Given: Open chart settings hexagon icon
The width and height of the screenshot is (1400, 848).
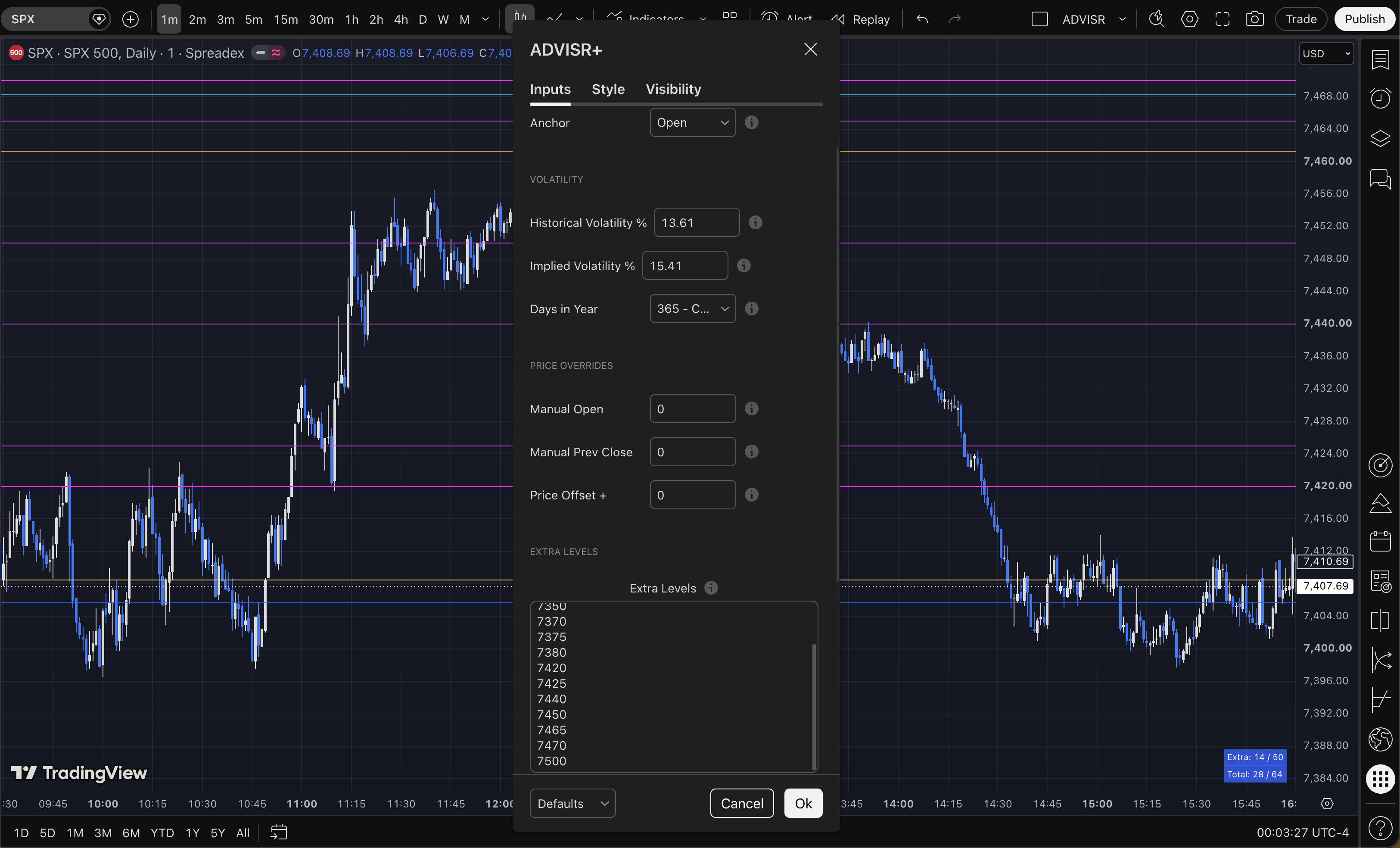Looking at the screenshot, I should click(1189, 19).
